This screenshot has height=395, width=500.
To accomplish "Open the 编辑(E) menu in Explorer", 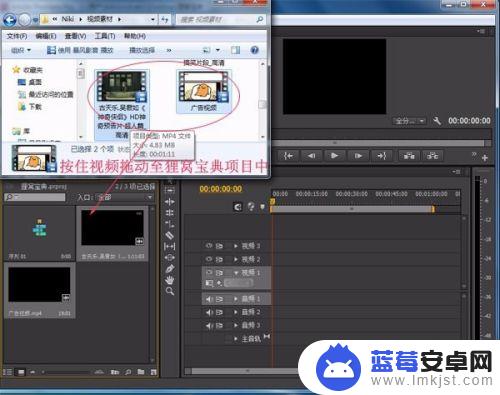I will [x=46, y=36].
